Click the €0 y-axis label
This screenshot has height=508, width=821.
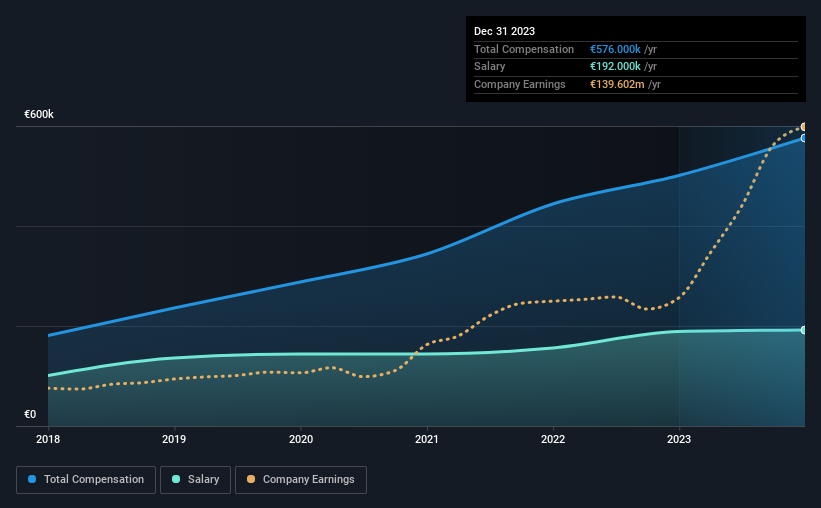pos(30,414)
